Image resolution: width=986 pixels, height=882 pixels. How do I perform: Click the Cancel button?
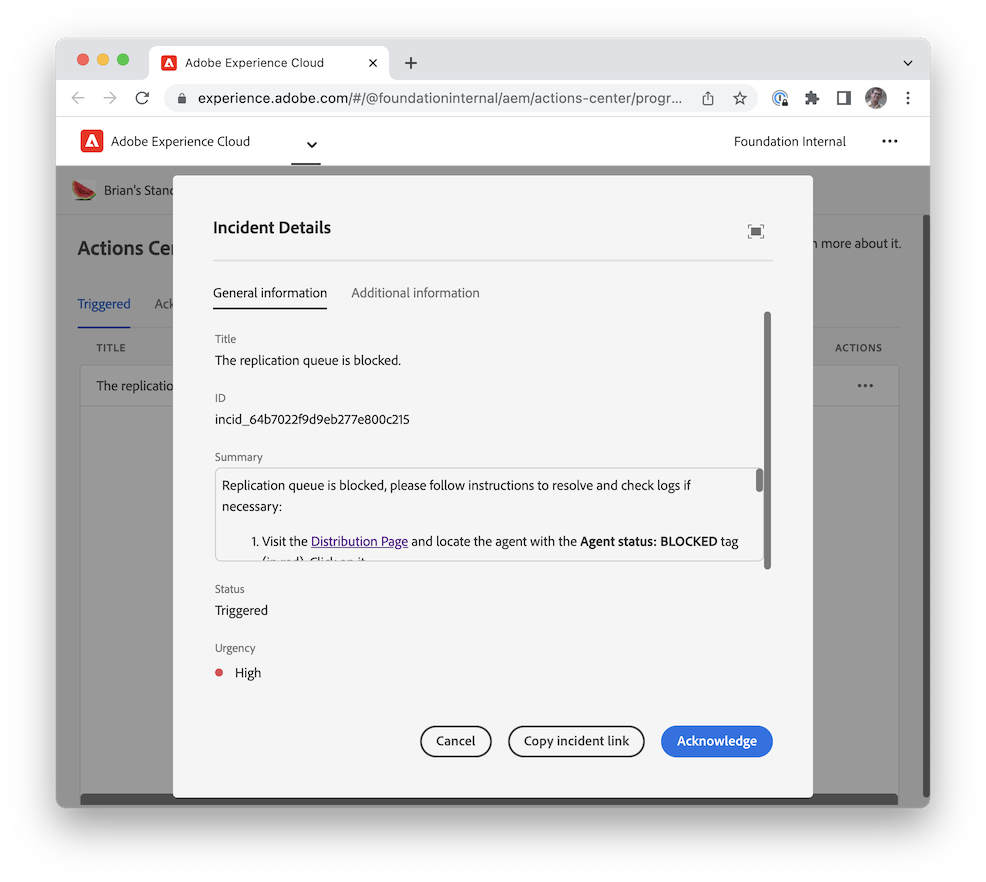coord(455,741)
